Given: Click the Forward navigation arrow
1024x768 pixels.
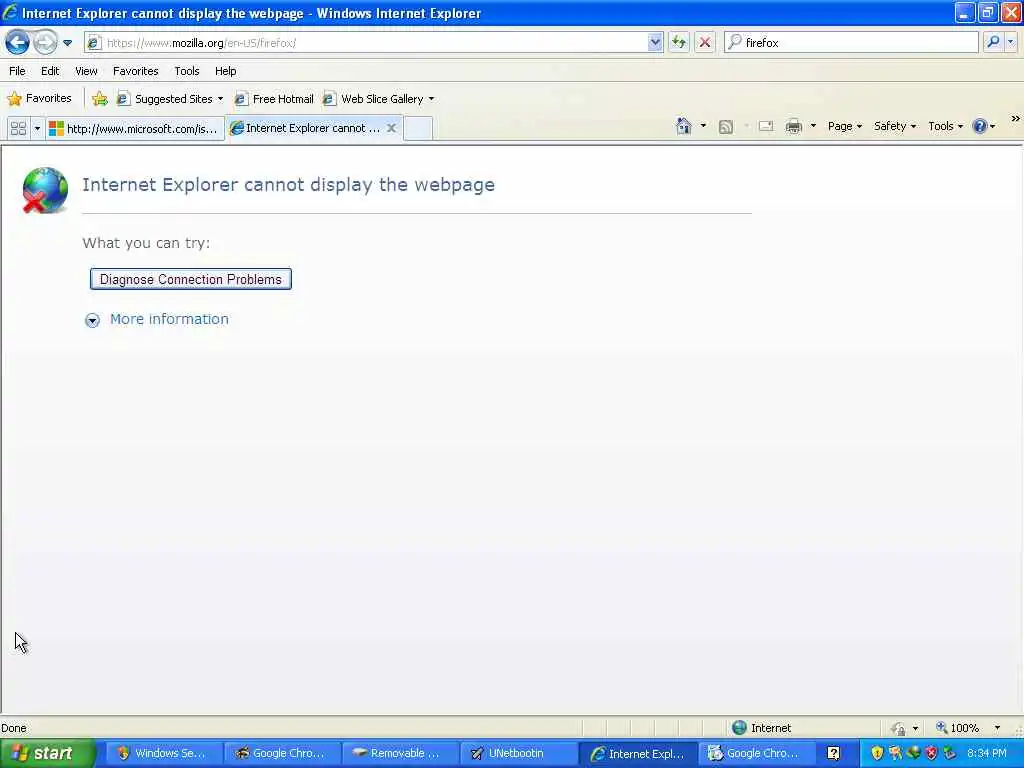Looking at the screenshot, I should [45, 42].
